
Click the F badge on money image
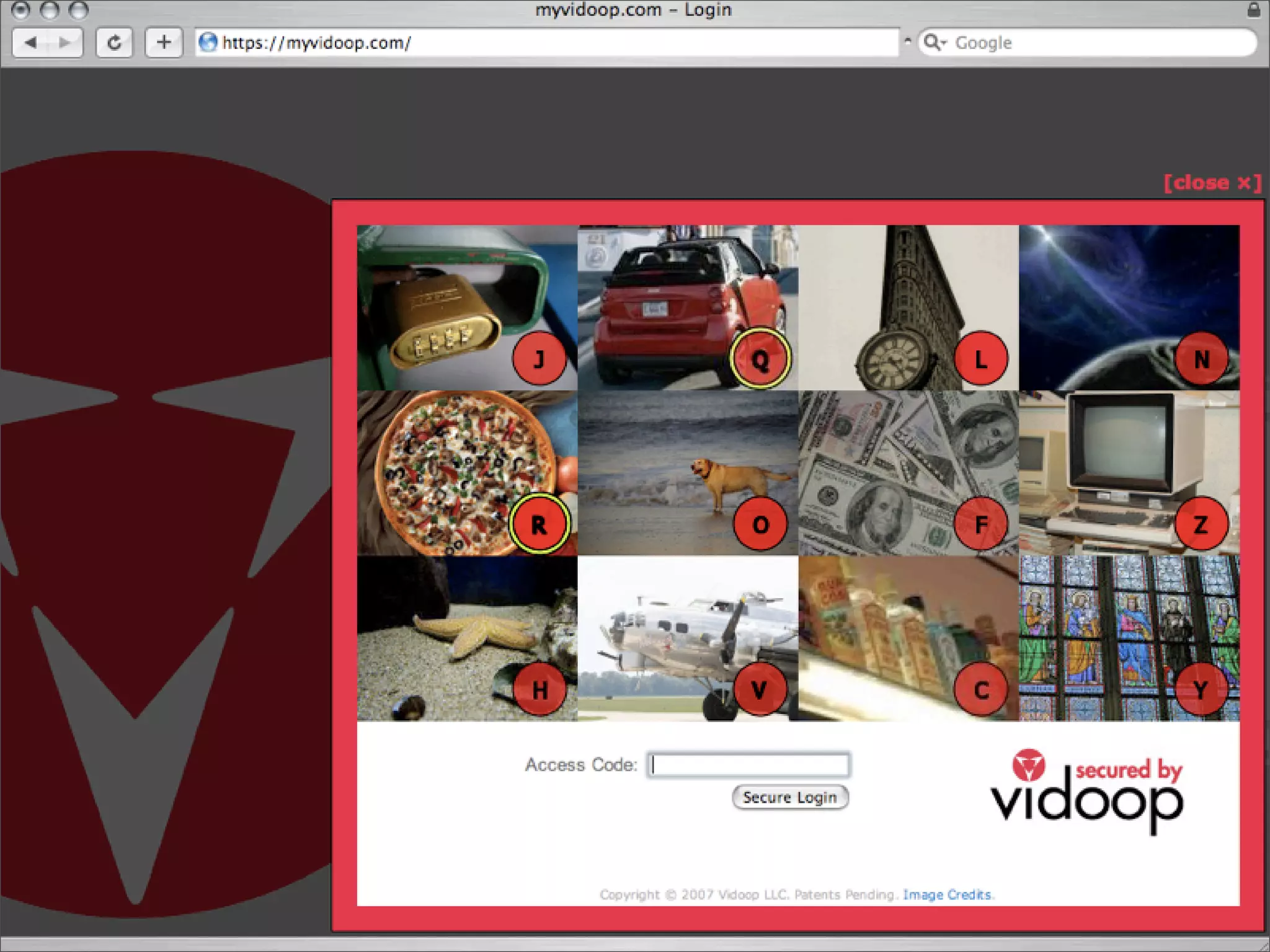pos(981,524)
